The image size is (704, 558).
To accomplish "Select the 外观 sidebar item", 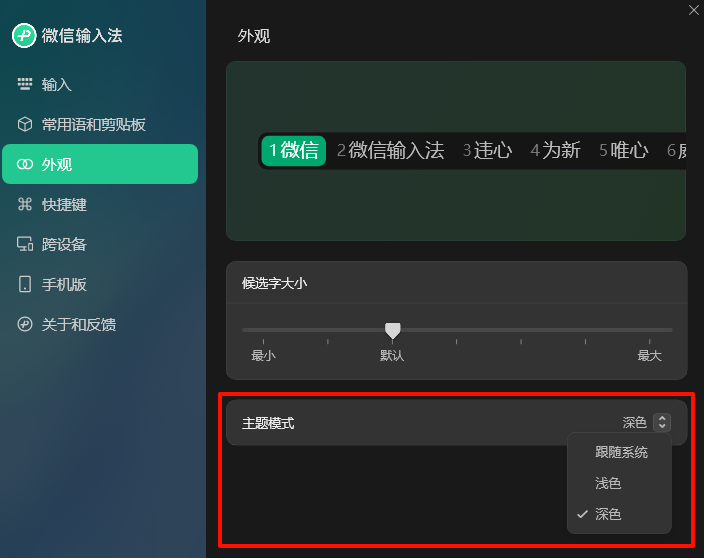I will (100, 164).
